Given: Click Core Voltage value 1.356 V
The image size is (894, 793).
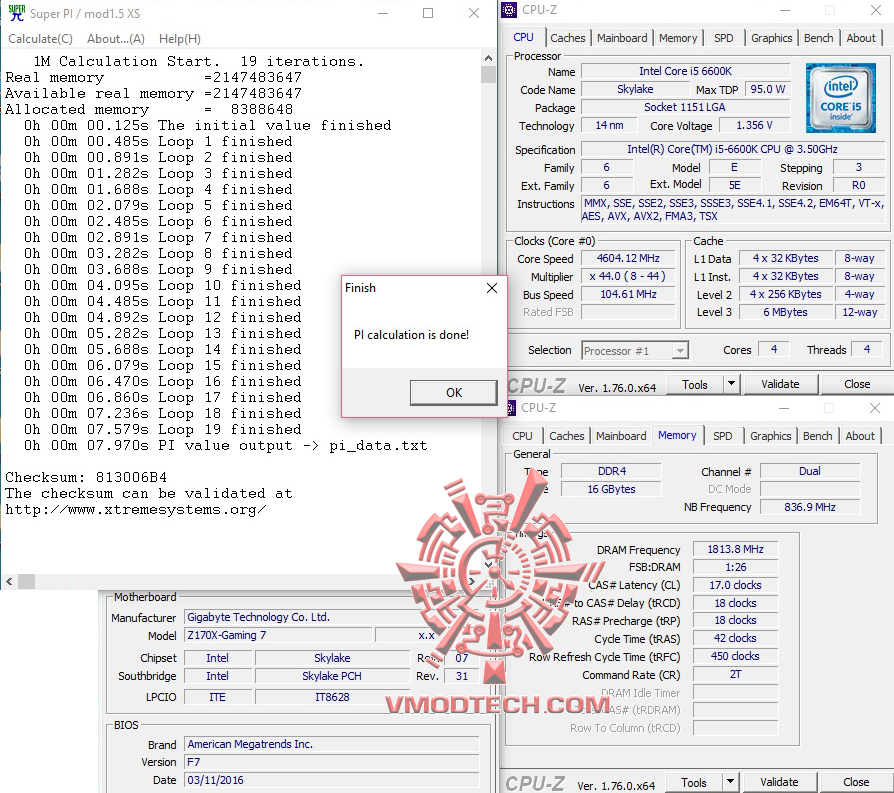Looking at the screenshot, I should 755,125.
